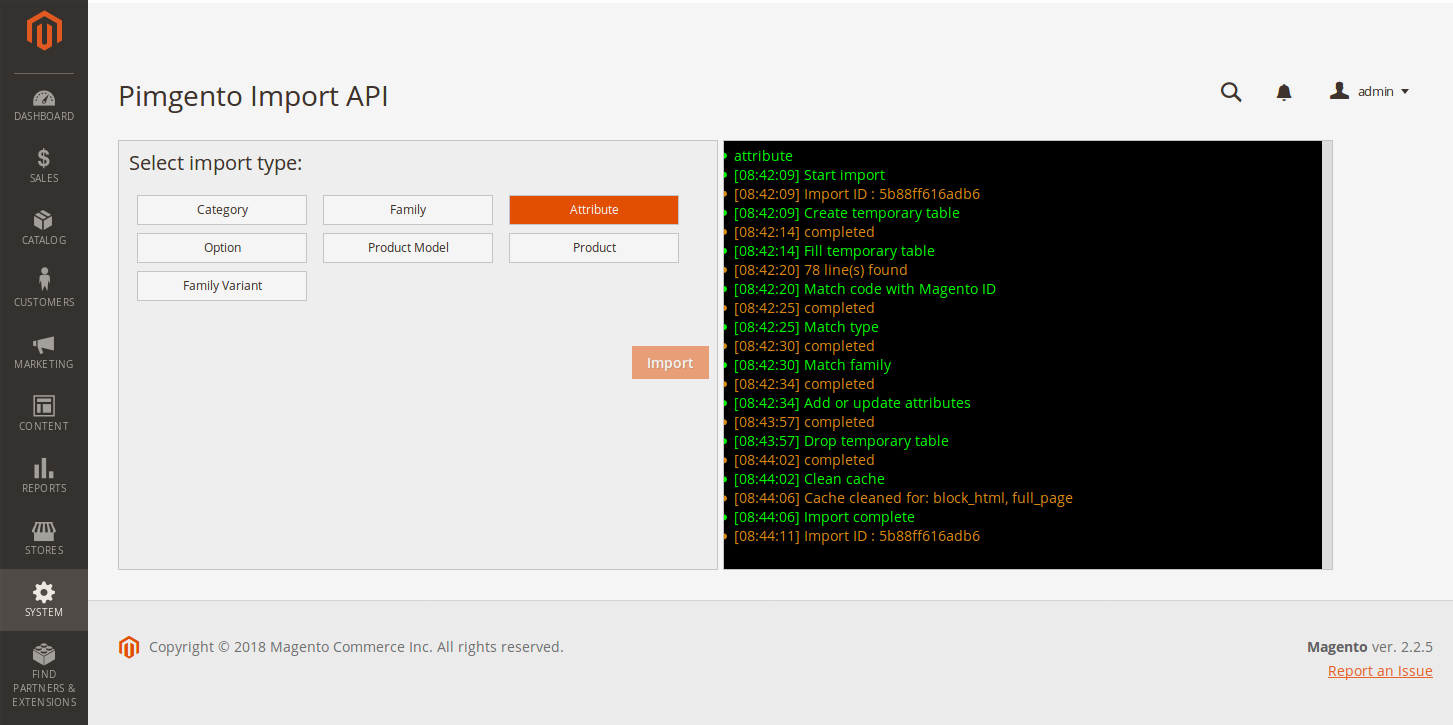This screenshot has width=1453, height=725.
Task: Select the Category import type
Action: tap(222, 210)
